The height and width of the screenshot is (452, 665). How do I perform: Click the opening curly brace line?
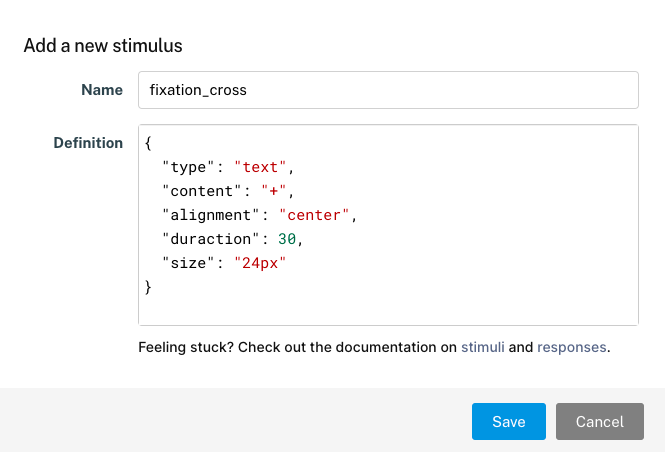pyautogui.click(x=148, y=143)
